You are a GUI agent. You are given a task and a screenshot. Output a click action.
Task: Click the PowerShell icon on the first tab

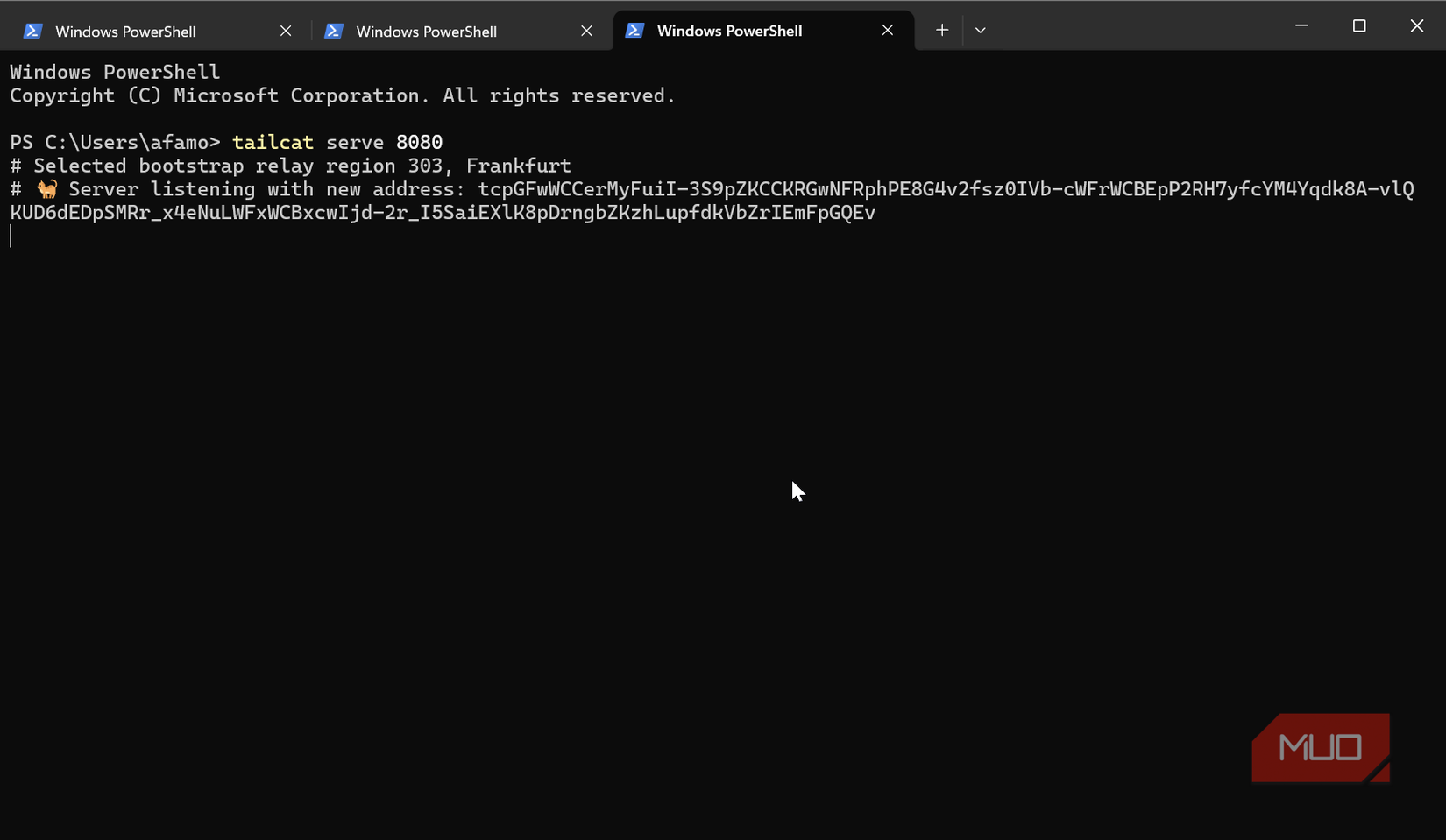click(33, 31)
